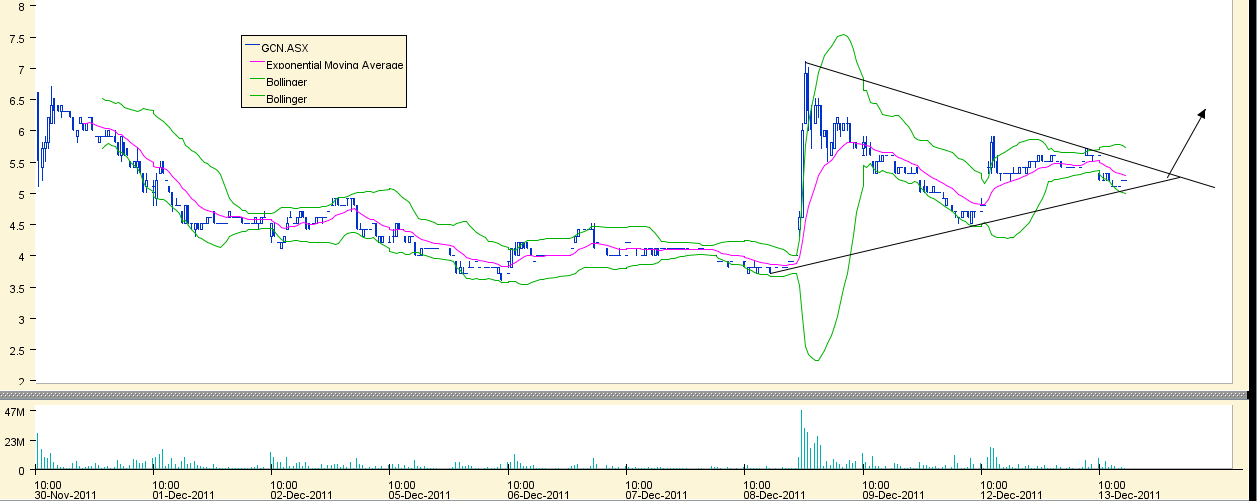Select the 01-Dec-2011 date label
1257x501 pixels.
click(184, 494)
